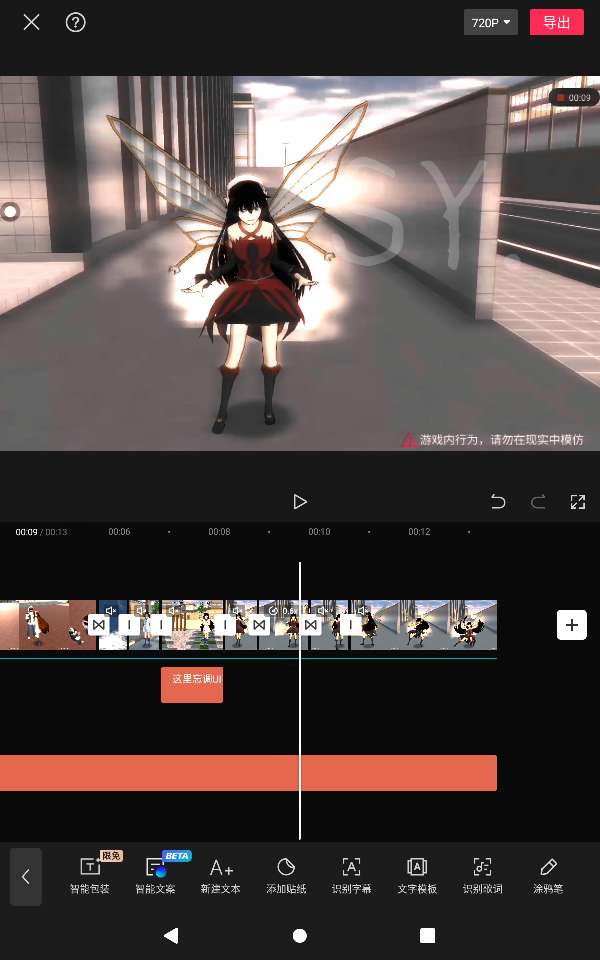
Task: Tap the cut marker just before the courtyard fence clip
Action: 161,625
